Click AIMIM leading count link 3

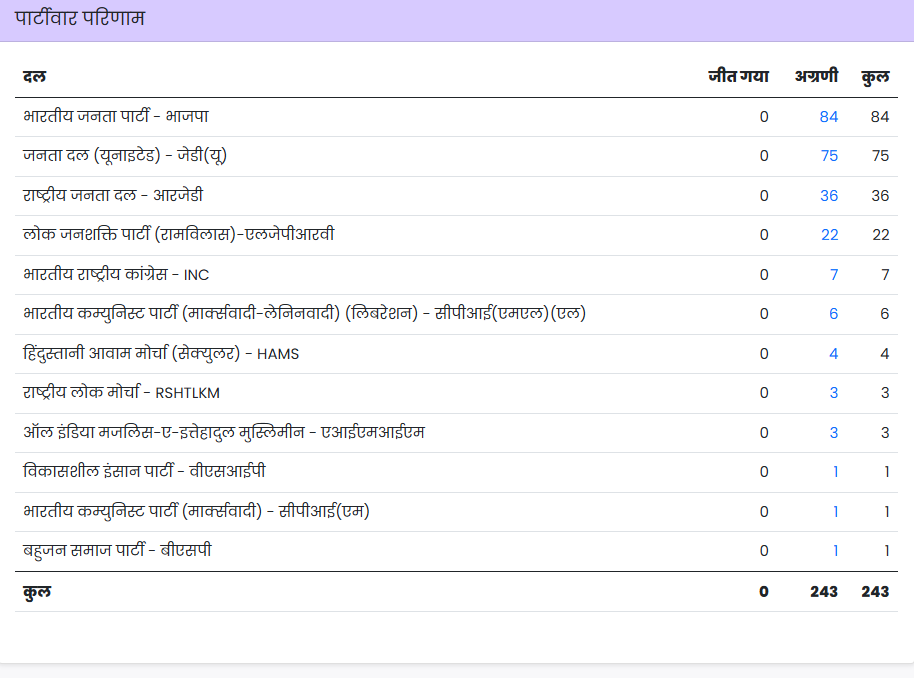pos(833,433)
